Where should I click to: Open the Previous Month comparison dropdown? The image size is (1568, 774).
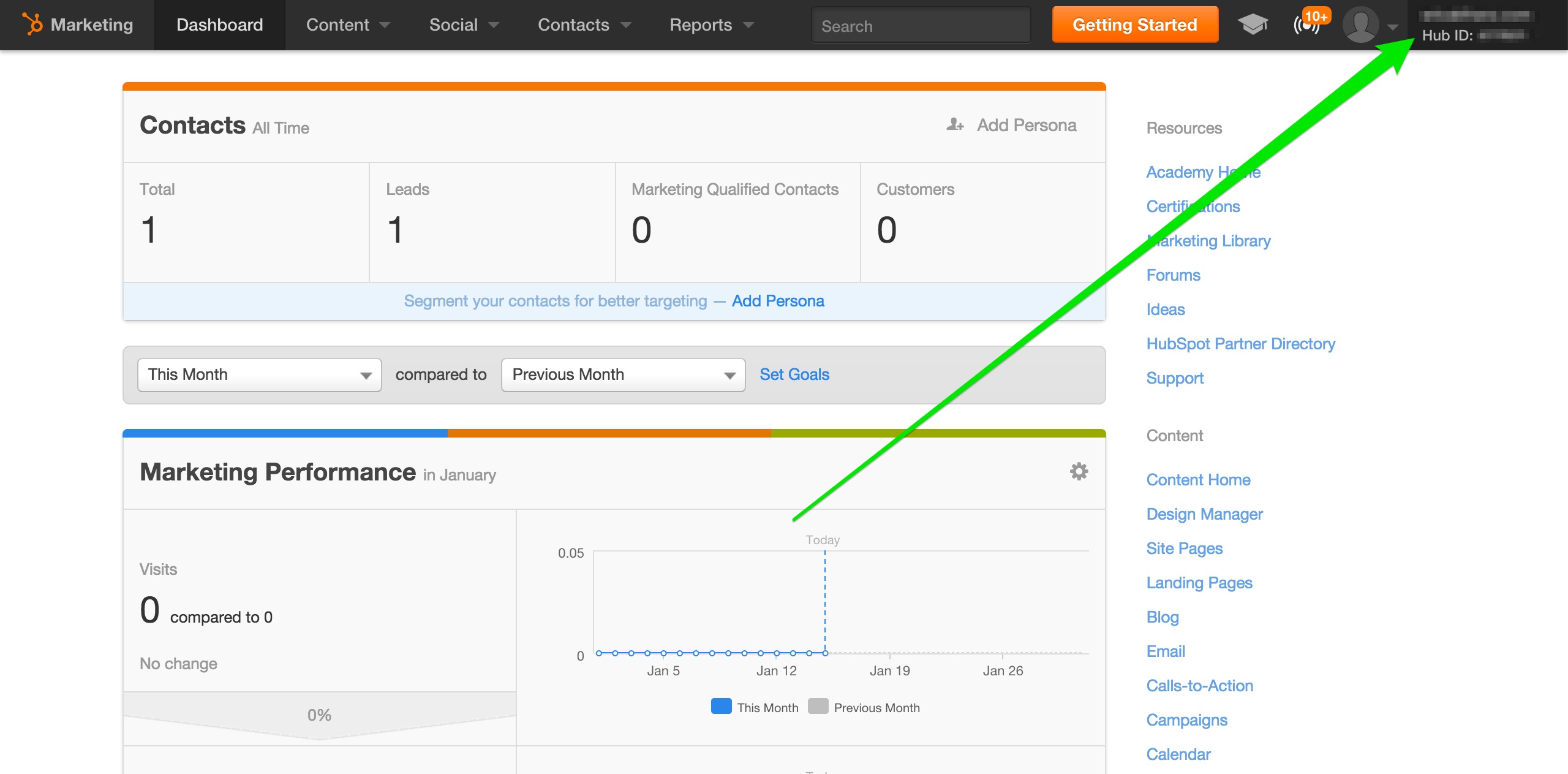pyautogui.click(x=622, y=374)
